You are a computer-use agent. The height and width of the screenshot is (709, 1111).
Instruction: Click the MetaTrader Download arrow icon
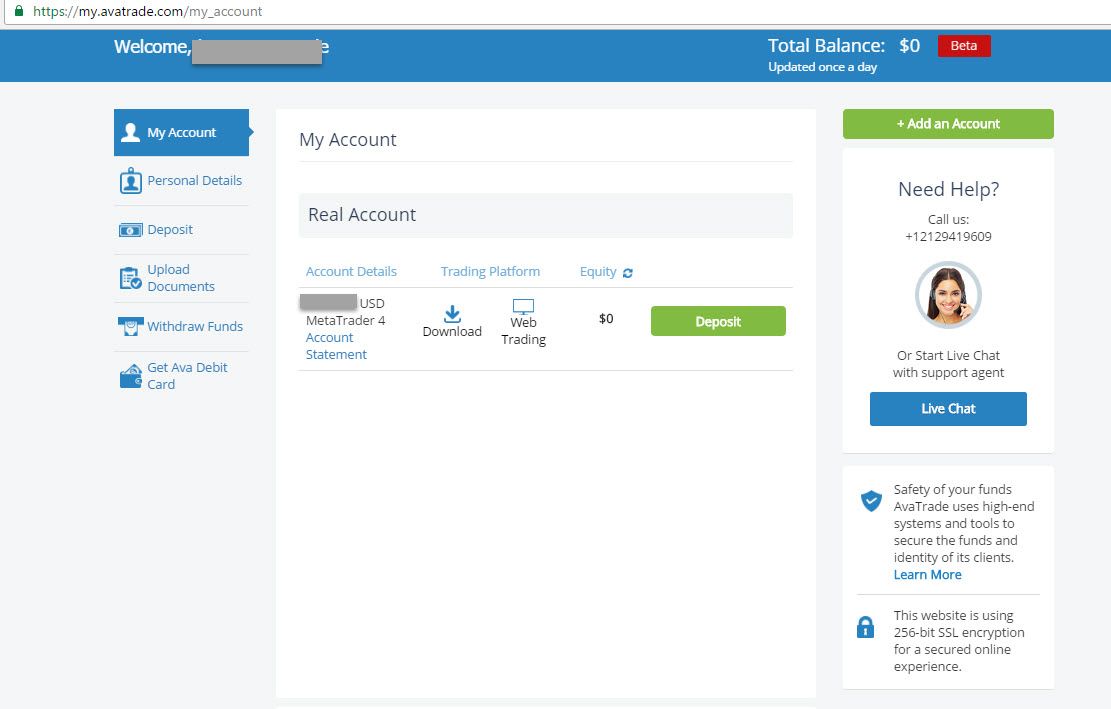pos(452,314)
